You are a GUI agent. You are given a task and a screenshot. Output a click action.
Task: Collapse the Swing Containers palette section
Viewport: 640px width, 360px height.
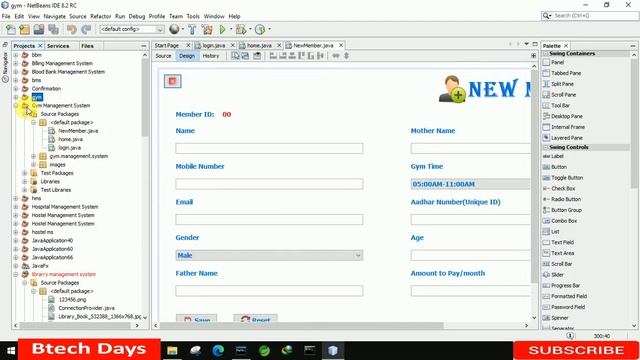click(x=546, y=53)
